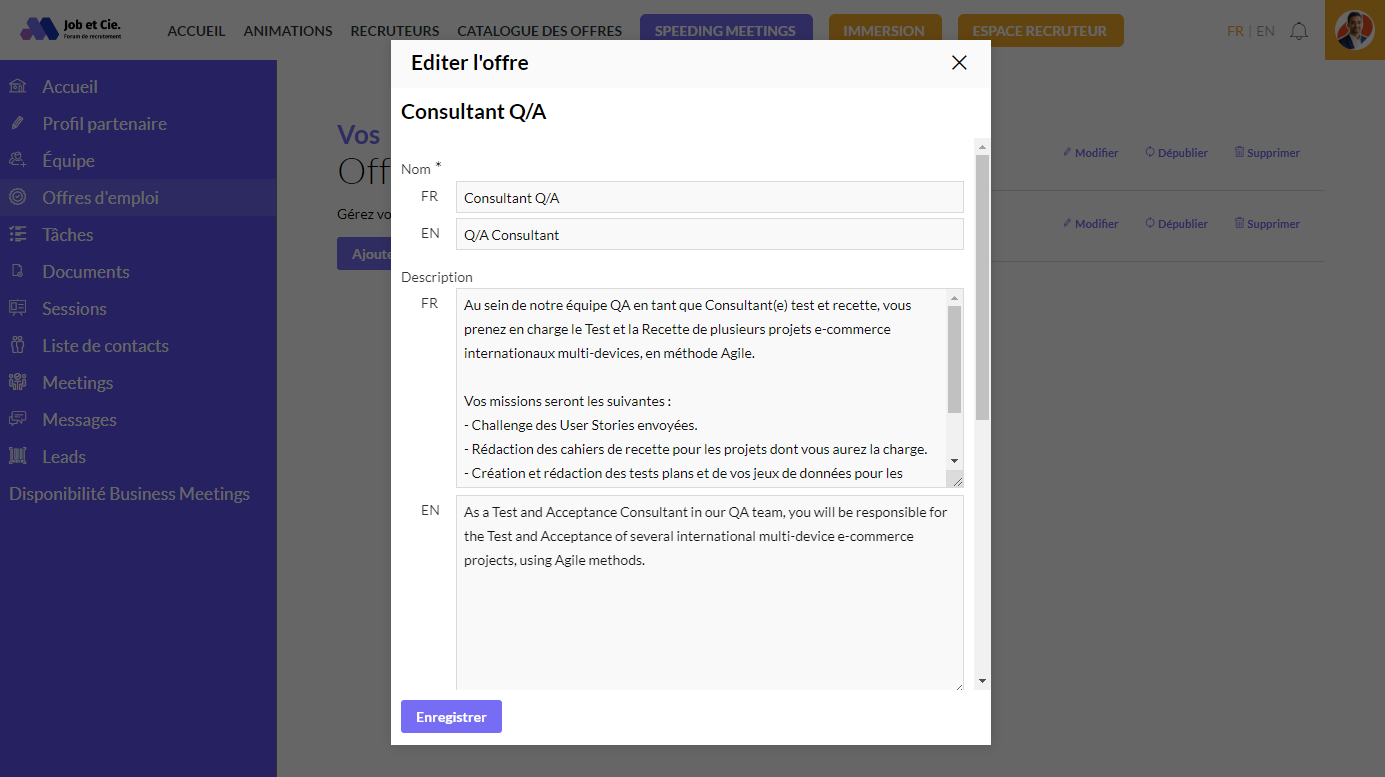Switch language to EN
This screenshot has height=777, width=1385.
[1265, 31]
